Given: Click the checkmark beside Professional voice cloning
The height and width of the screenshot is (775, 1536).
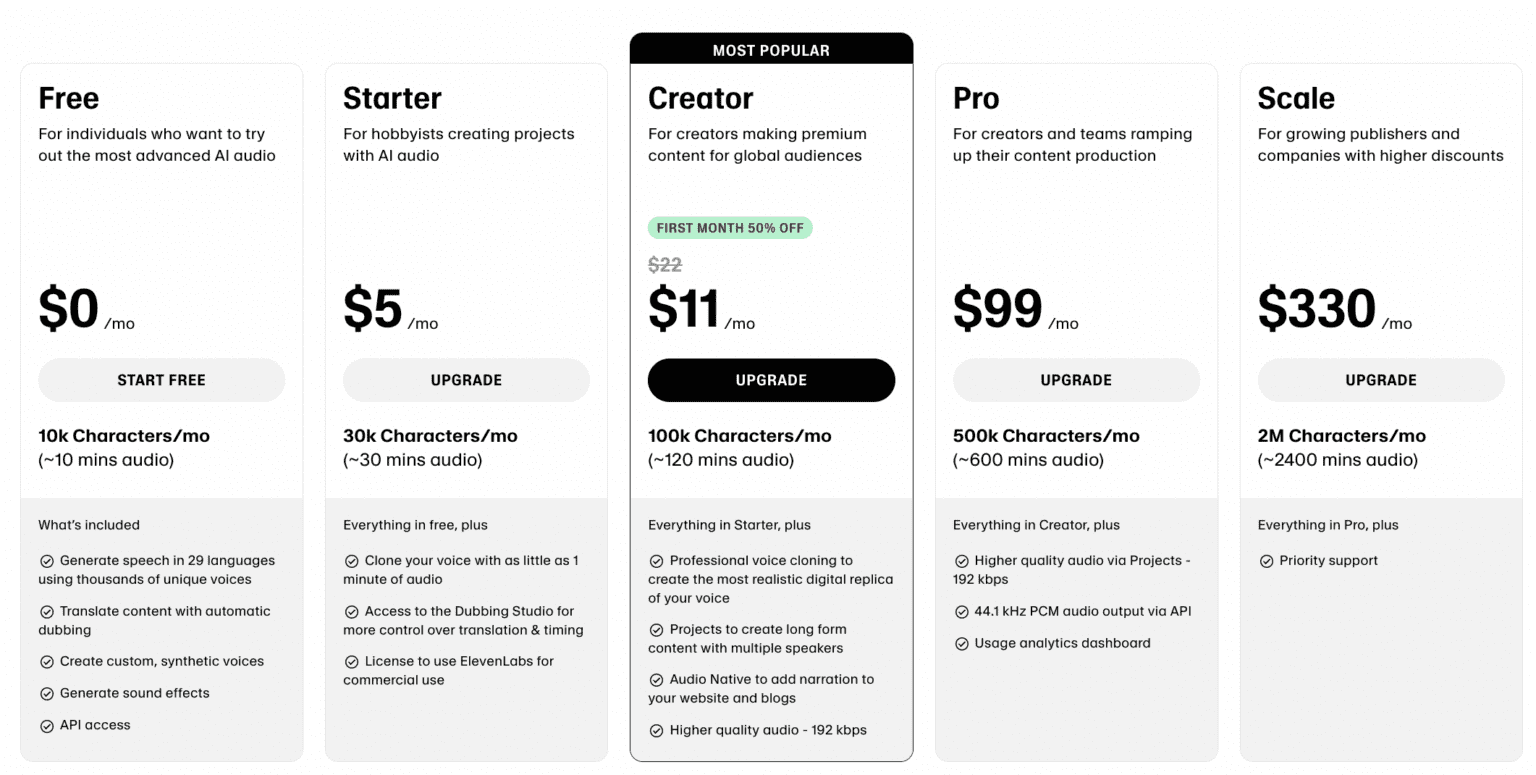Looking at the screenshot, I should pyautogui.click(x=657, y=561).
